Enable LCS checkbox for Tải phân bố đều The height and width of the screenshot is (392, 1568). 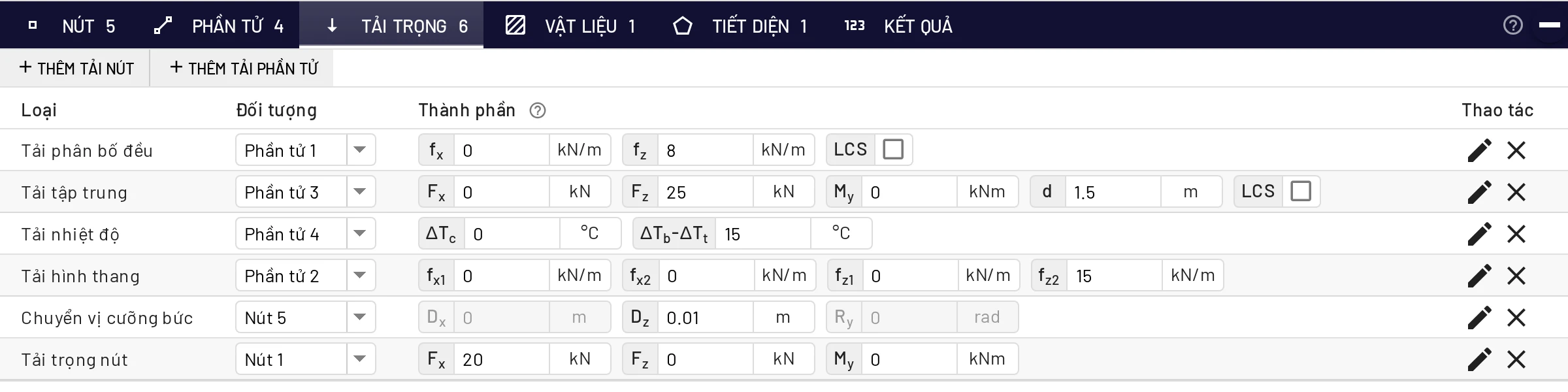[893, 150]
